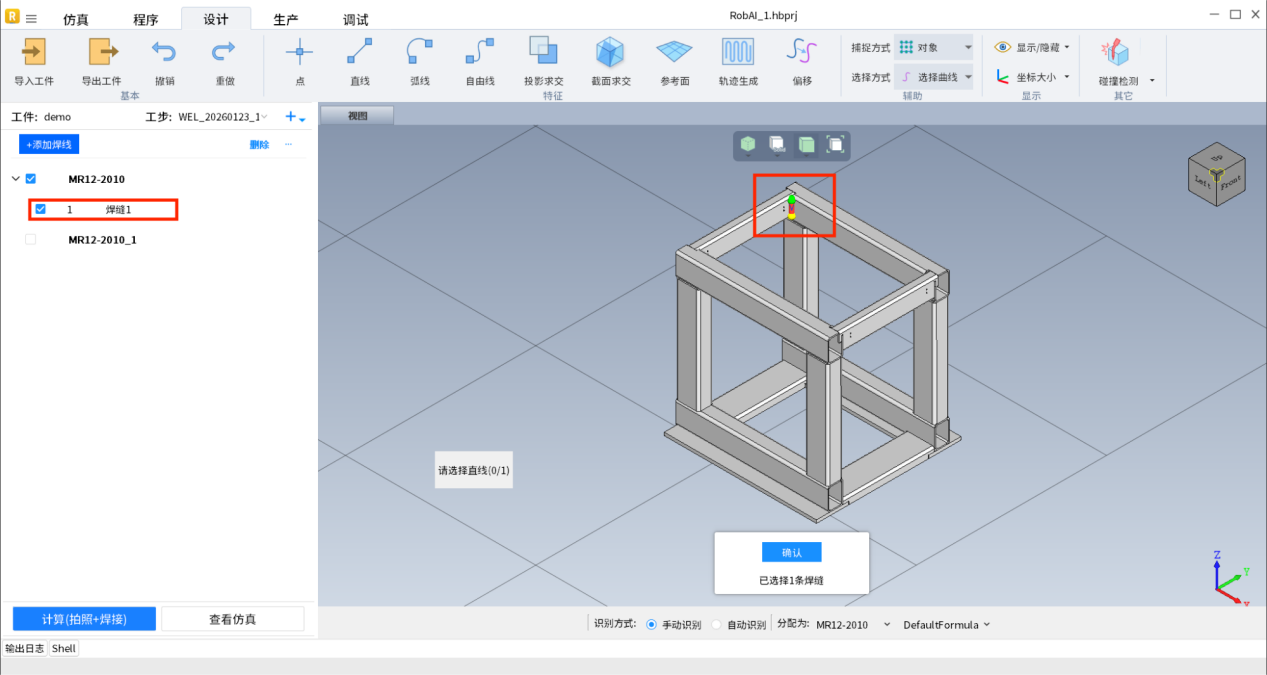The height and width of the screenshot is (675, 1267).
Task: Switch to the 仿真 ribbon tab
Action: coord(76,20)
